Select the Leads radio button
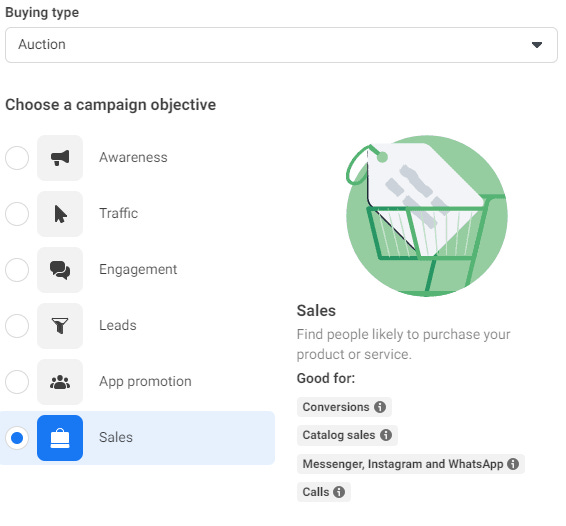 click(17, 326)
